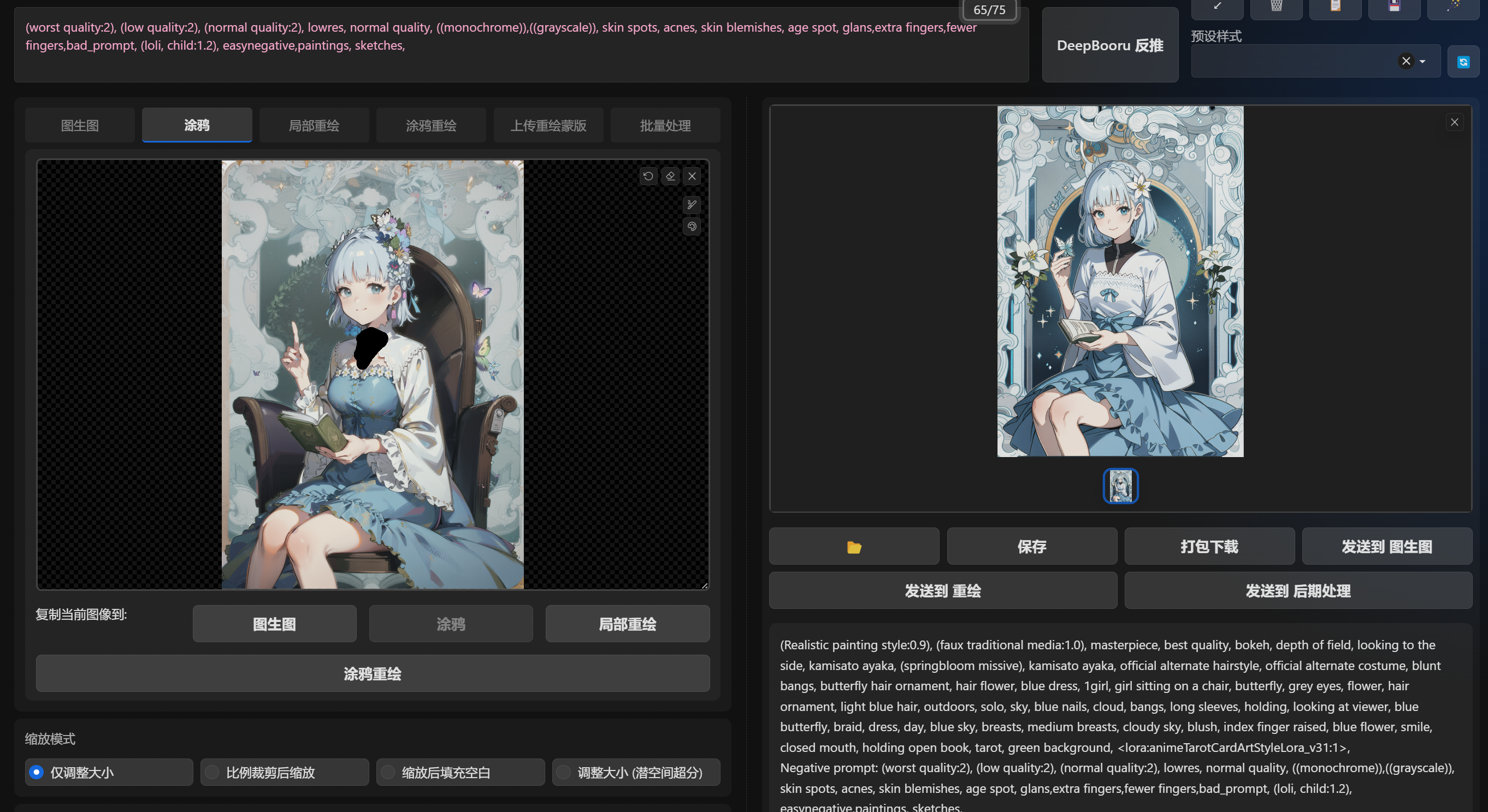Click the disabled 涂鸦 copy button

pyautogui.click(x=451, y=624)
